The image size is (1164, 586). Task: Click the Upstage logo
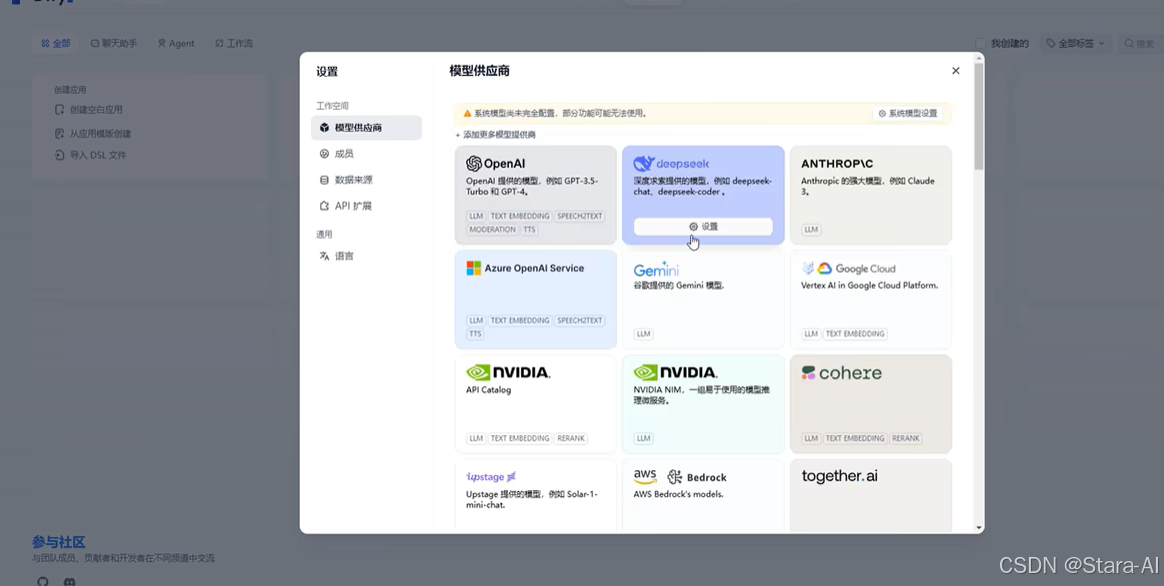491,477
